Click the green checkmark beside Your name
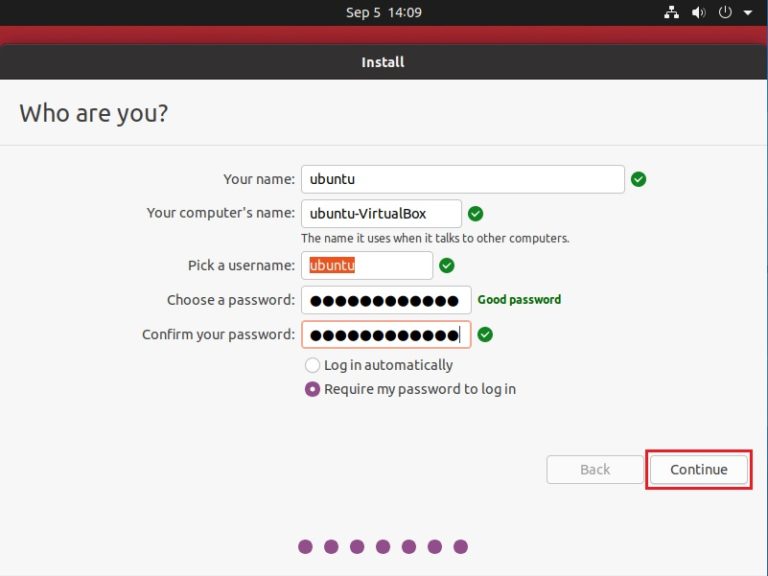 [x=638, y=179]
